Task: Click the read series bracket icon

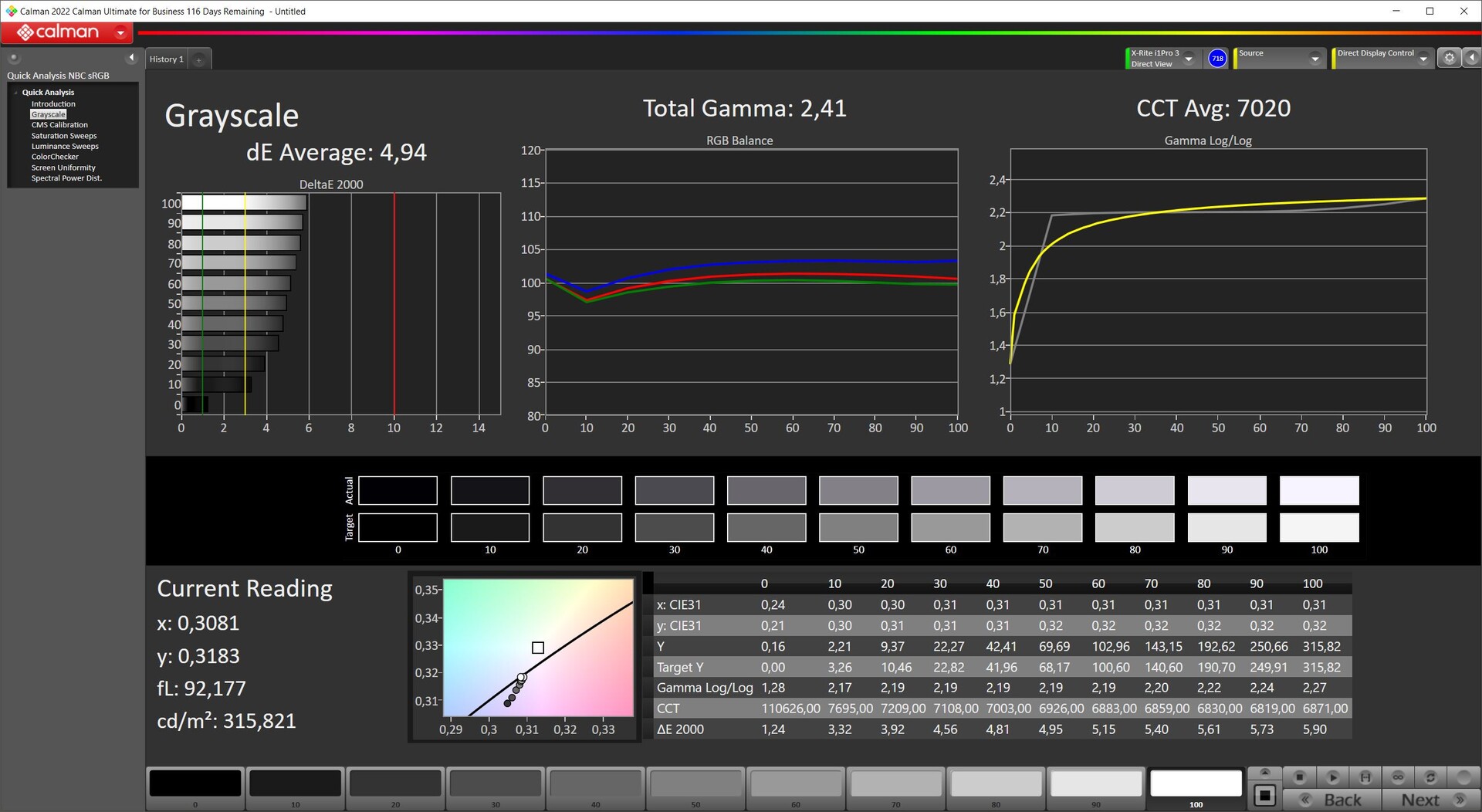Action: click(1365, 776)
